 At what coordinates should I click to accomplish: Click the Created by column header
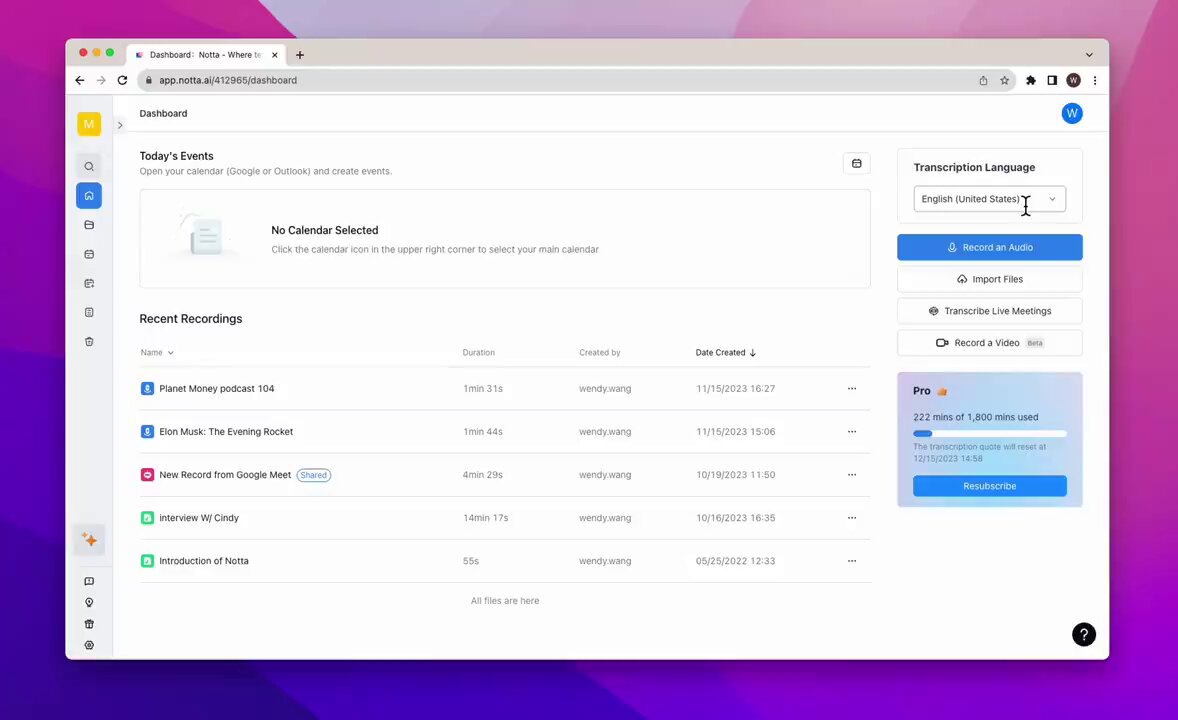[600, 352]
